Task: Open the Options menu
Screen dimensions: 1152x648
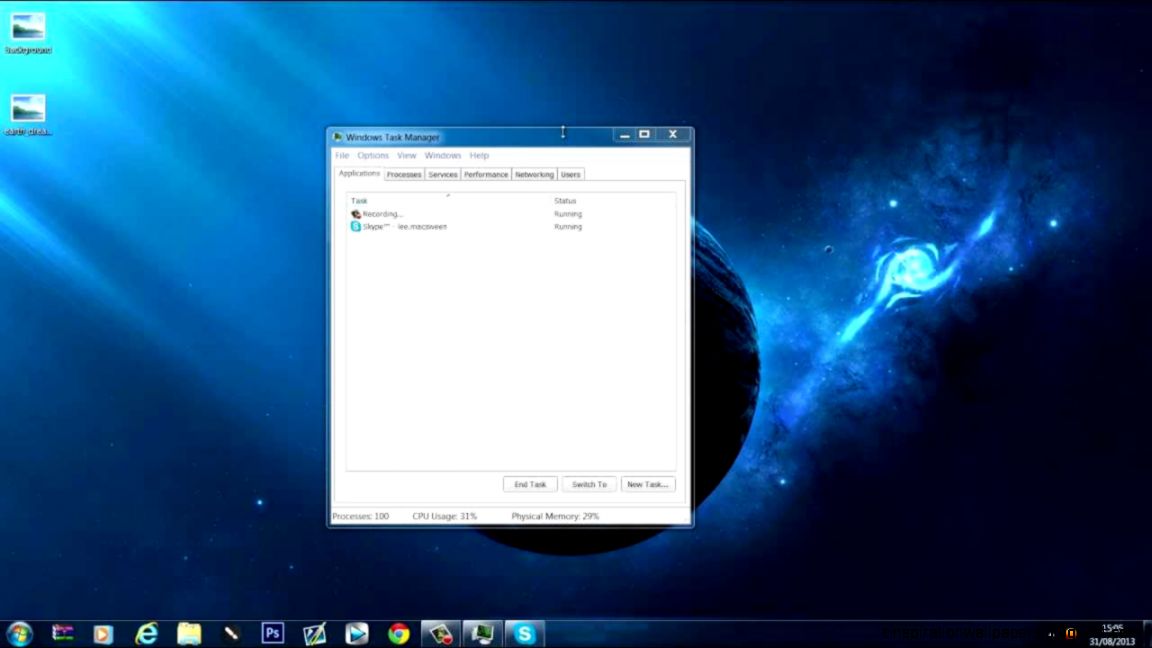Action: pos(373,155)
